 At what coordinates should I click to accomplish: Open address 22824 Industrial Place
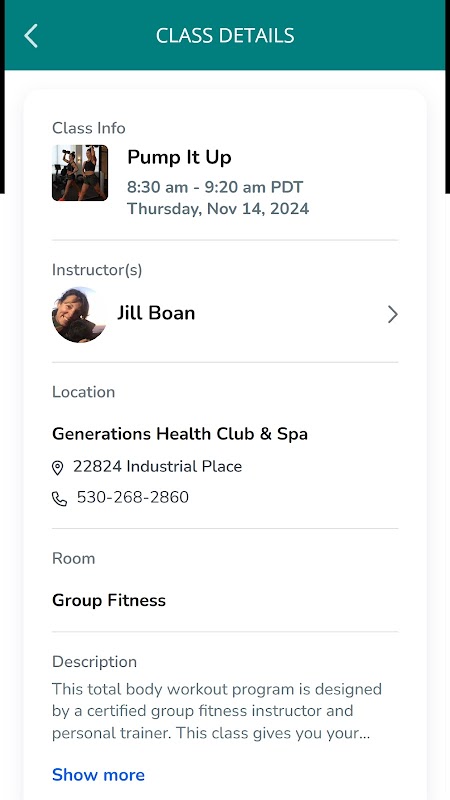point(157,466)
